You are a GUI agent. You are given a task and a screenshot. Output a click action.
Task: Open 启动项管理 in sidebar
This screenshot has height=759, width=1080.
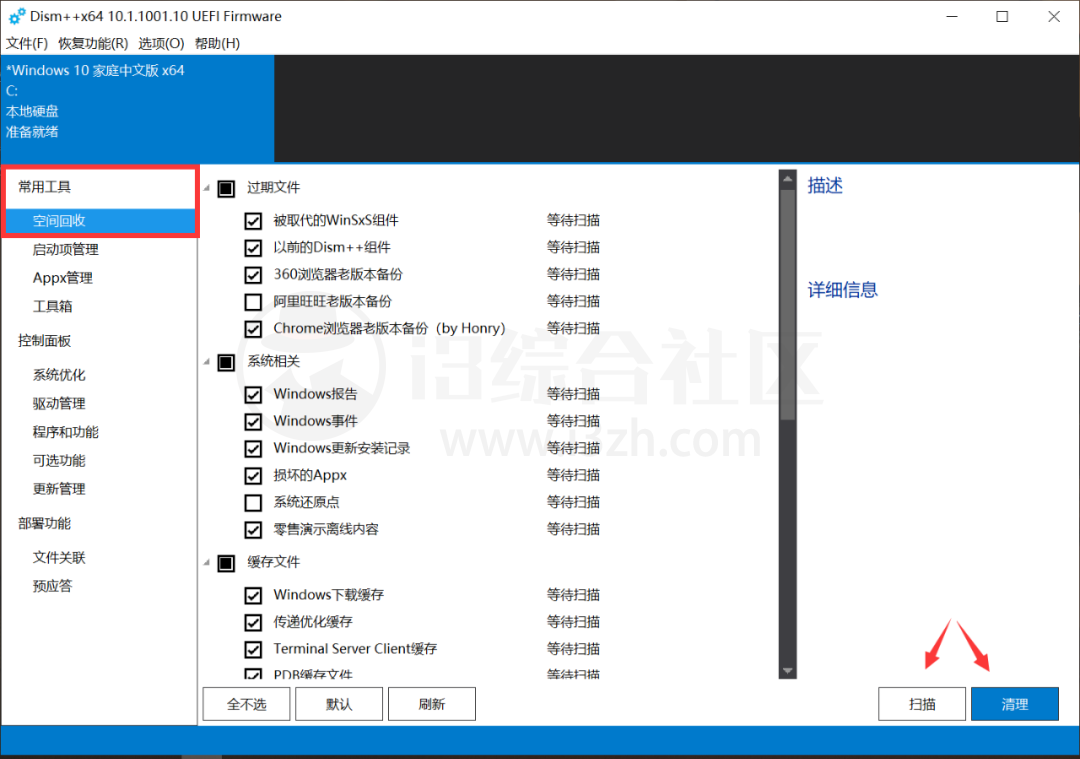point(65,249)
